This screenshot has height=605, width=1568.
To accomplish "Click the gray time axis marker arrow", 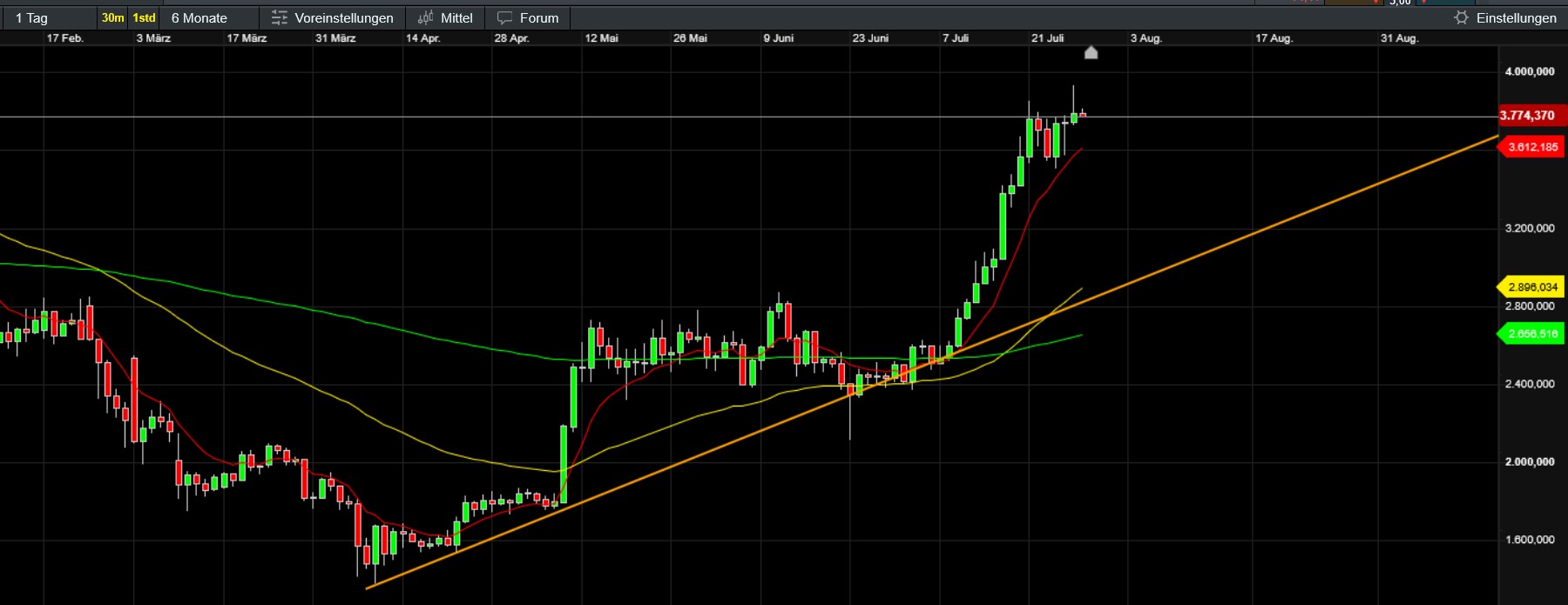I will [1091, 53].
